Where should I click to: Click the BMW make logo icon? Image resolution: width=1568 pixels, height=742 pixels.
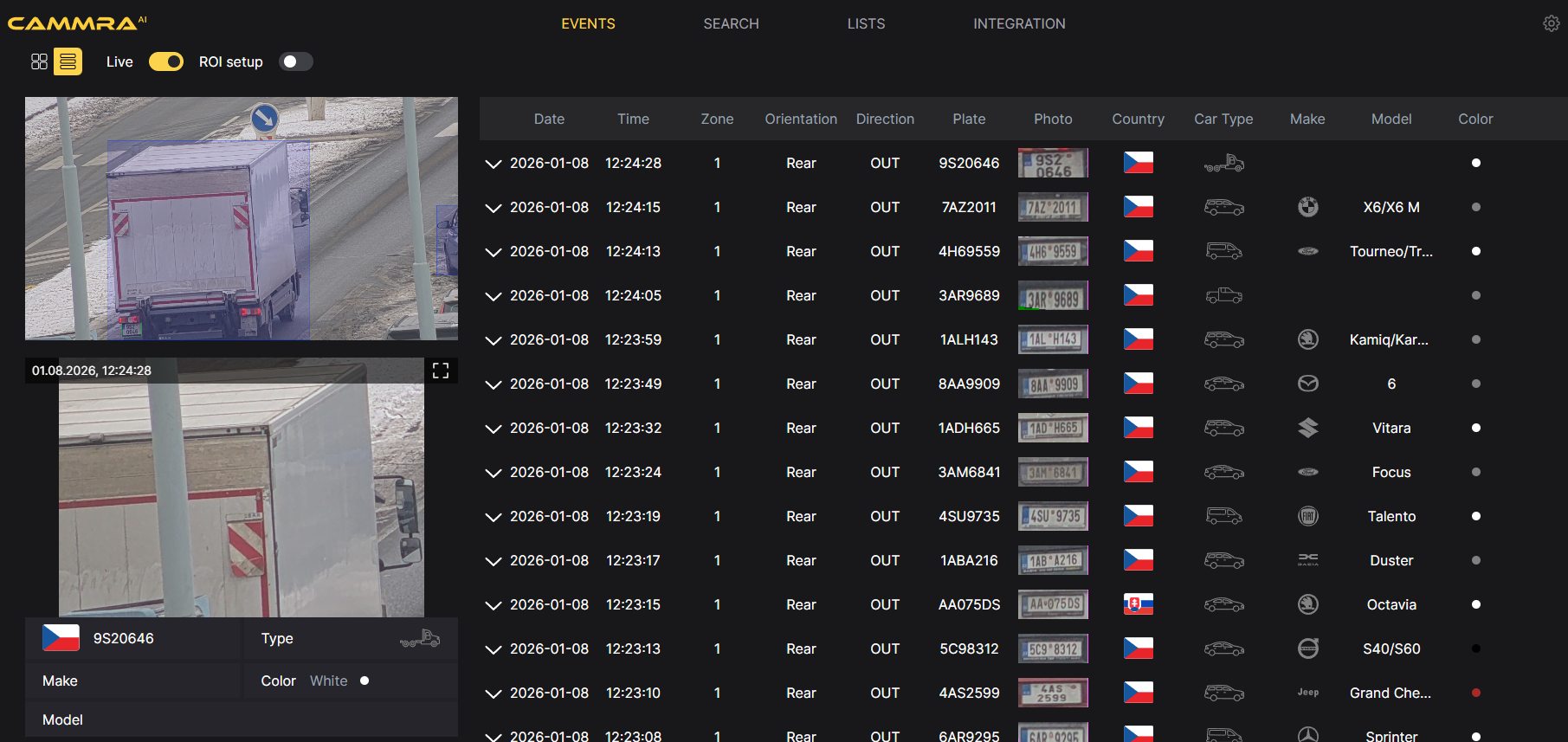click(1307, 207)
